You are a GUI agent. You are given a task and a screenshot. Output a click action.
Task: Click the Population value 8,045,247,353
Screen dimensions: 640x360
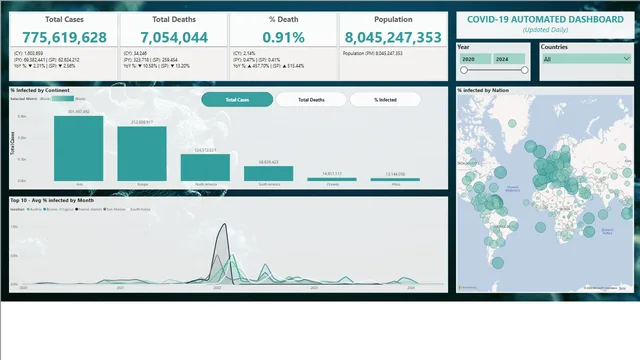(393, 38)
